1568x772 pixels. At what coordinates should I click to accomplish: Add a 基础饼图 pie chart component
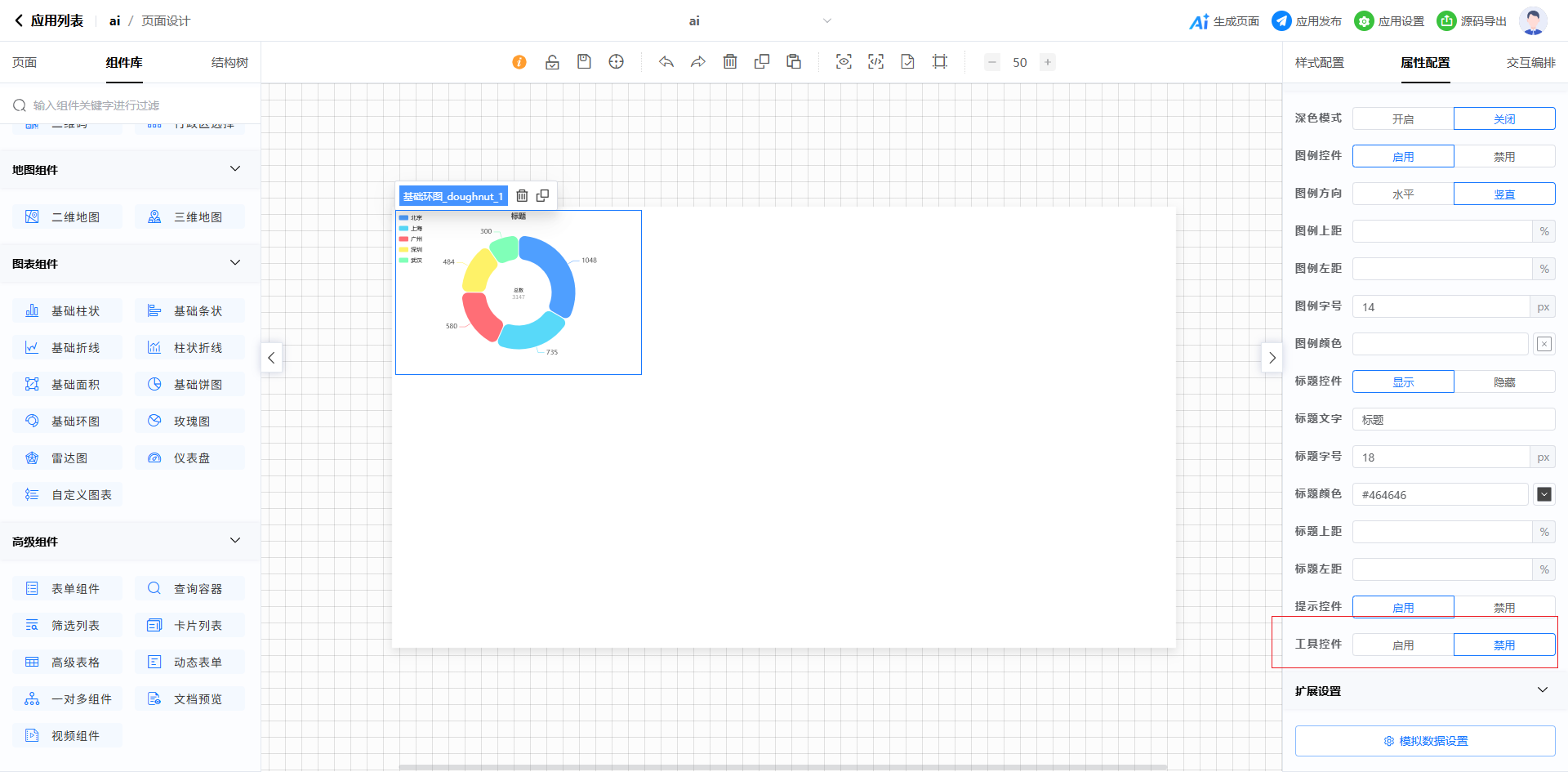189,385
